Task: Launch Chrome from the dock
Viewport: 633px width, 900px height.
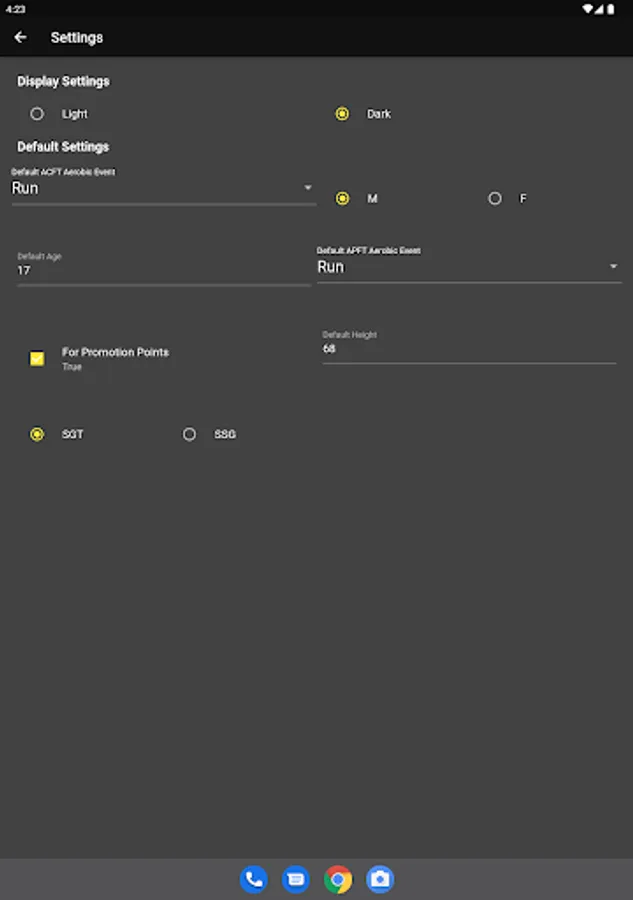Action: (338, 879)
